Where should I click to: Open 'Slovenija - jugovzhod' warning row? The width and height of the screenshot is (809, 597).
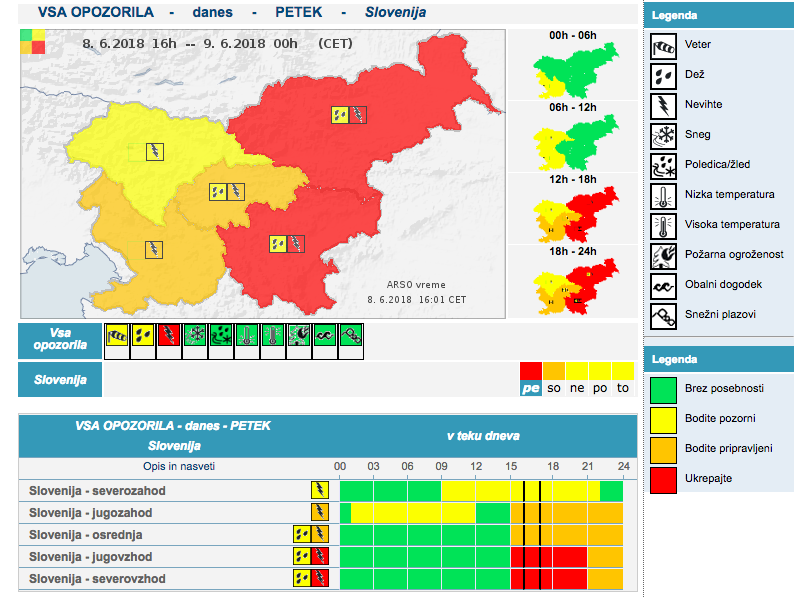(96, 557)
